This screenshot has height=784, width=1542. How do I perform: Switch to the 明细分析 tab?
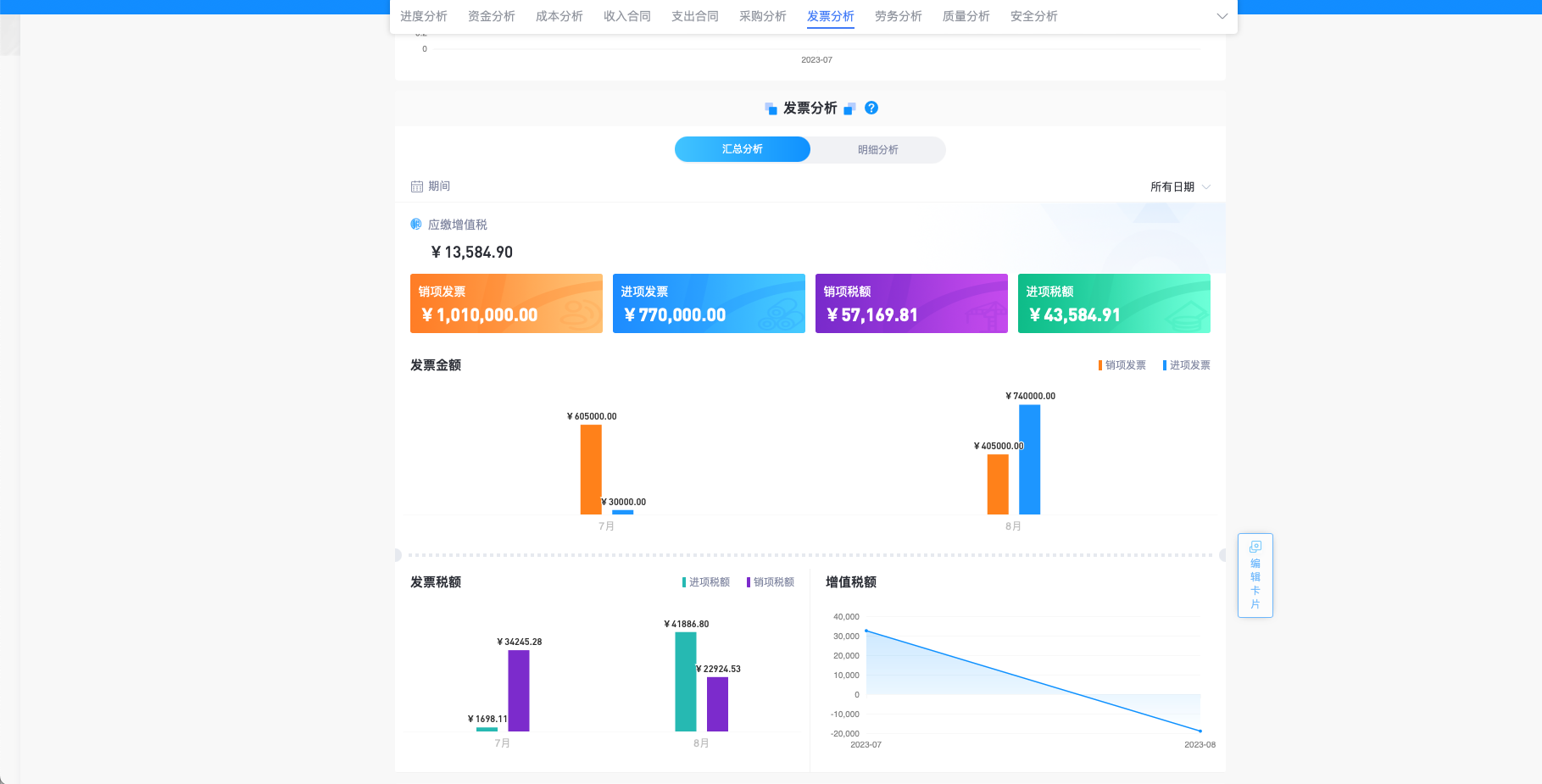pos(877,150)
